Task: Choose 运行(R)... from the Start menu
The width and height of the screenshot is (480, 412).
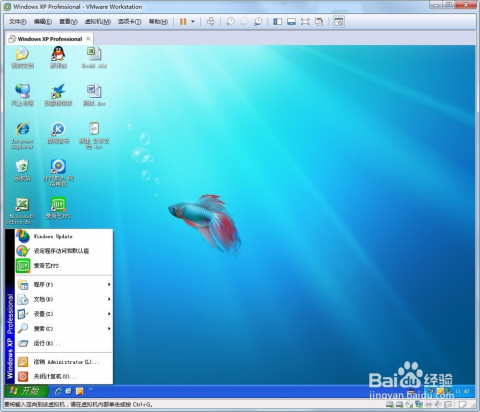Action: tap(64, 343)
